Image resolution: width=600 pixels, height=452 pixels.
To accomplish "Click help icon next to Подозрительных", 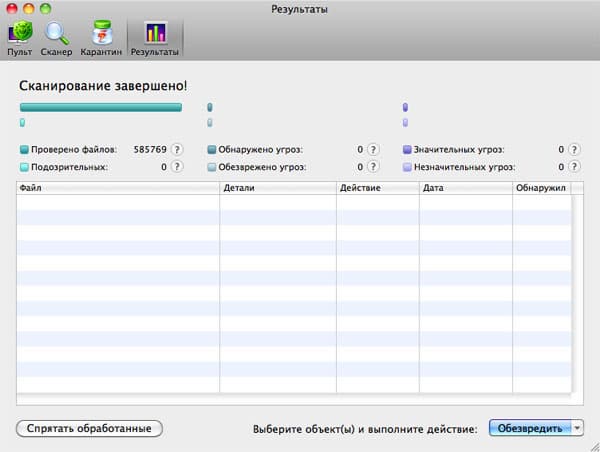I will (177, 167).
